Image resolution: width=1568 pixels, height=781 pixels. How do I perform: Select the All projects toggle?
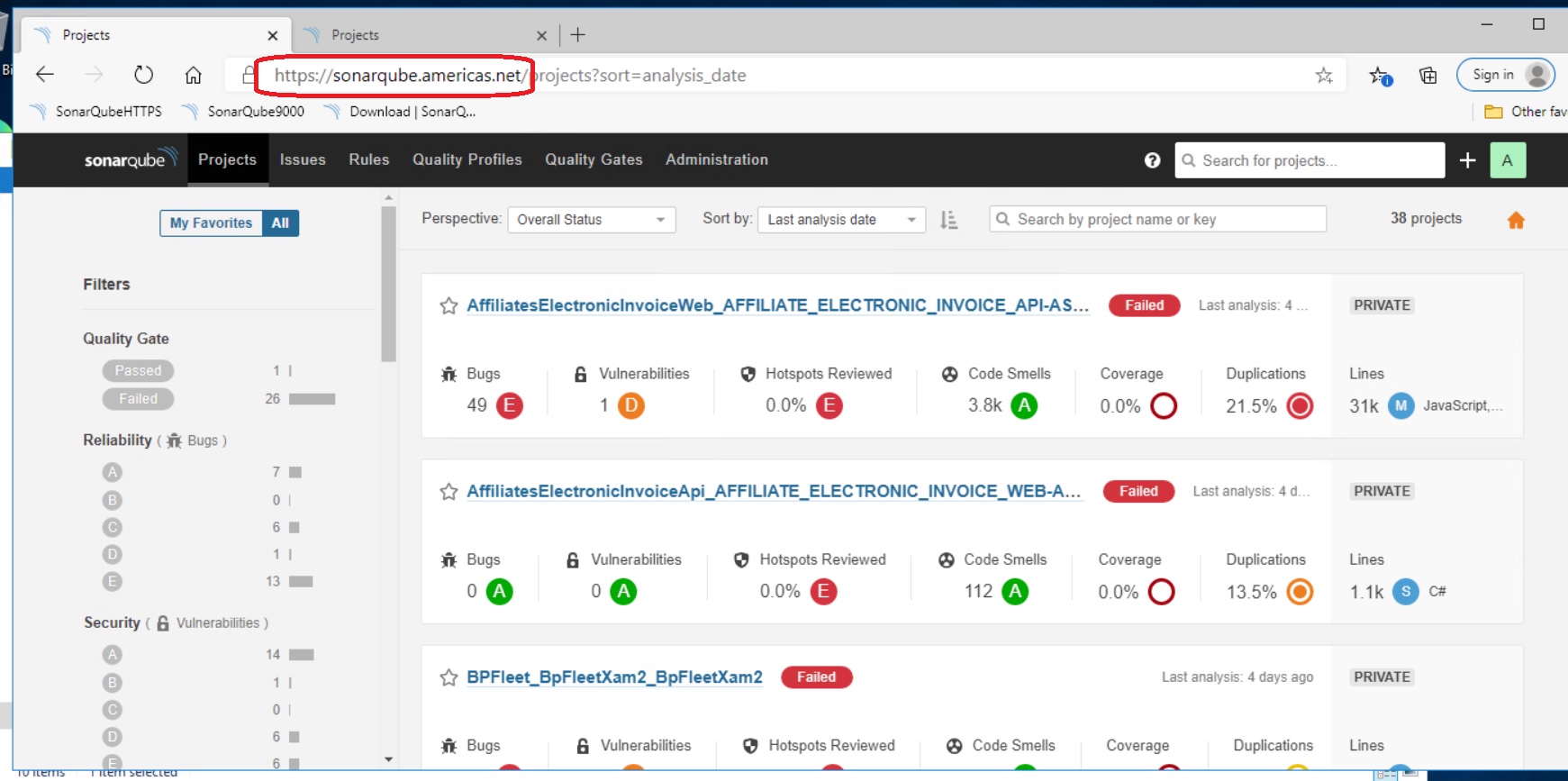280,222
